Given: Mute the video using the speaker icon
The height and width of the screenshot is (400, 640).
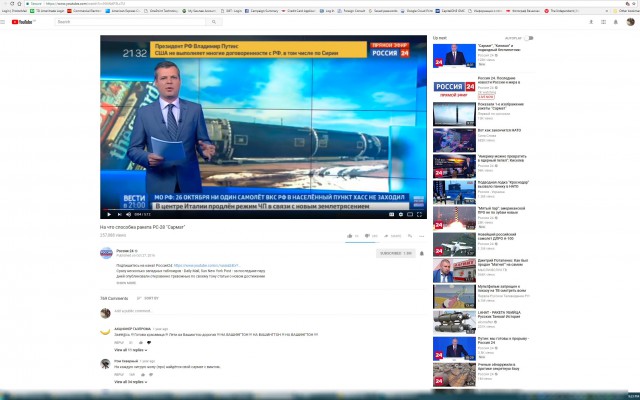Looking at the screenshot, I should click(x=129, y=214).
